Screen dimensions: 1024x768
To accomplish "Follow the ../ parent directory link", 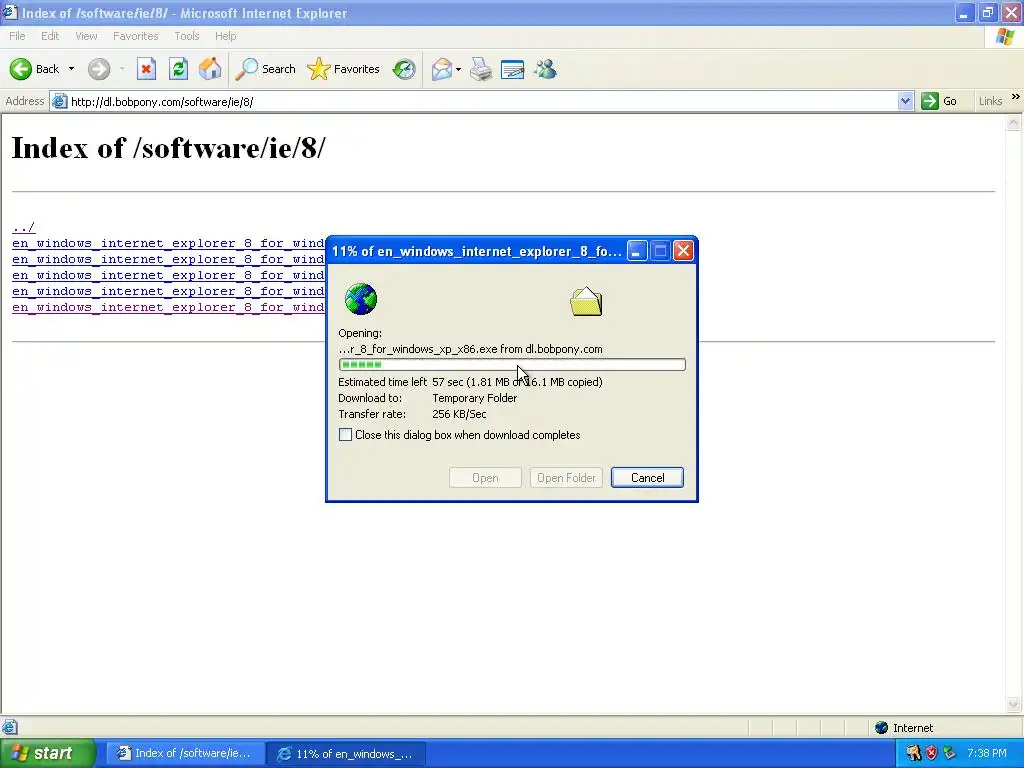I will point(24,227).
